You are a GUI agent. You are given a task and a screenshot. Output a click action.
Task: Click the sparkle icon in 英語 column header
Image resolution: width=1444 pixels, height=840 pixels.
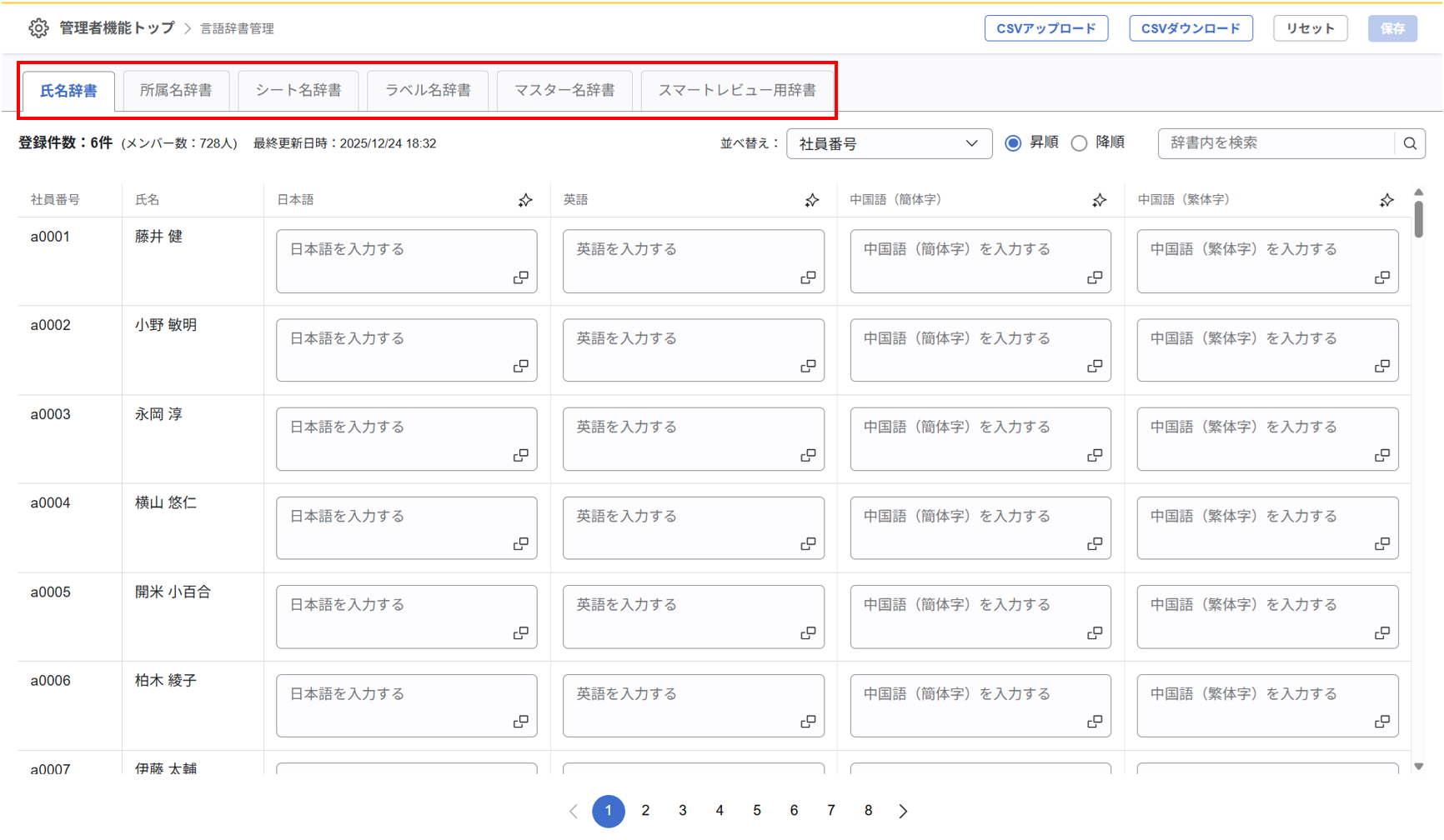(812, 200)
